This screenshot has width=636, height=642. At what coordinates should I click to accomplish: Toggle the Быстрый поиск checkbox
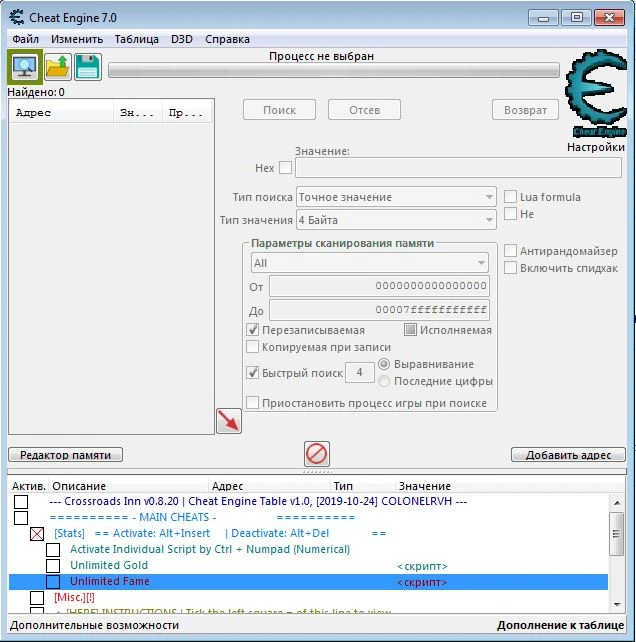(252, 372)
